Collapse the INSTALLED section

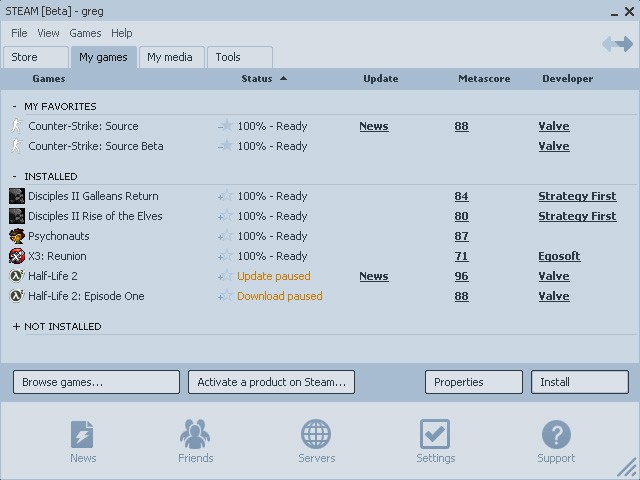pos(15,177)
